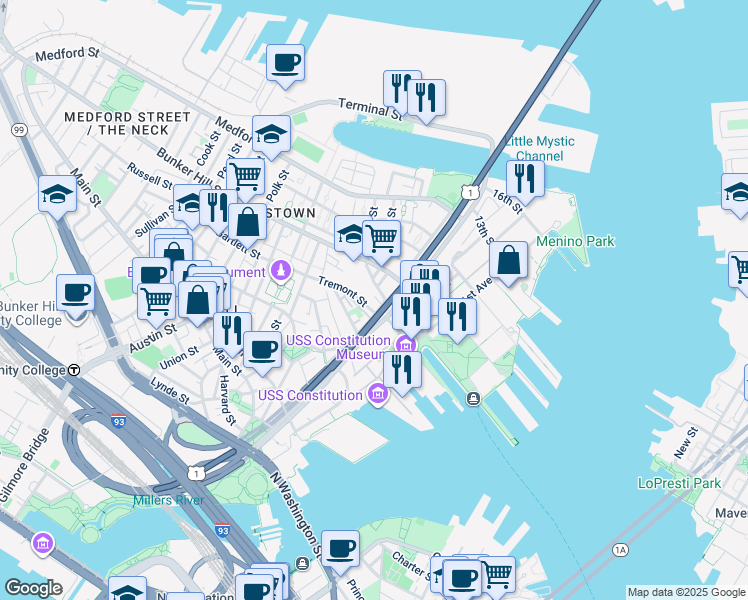The image size is (748, 600).
Task: Click the Route 99 highway shield
Action: tap(18, 130)
